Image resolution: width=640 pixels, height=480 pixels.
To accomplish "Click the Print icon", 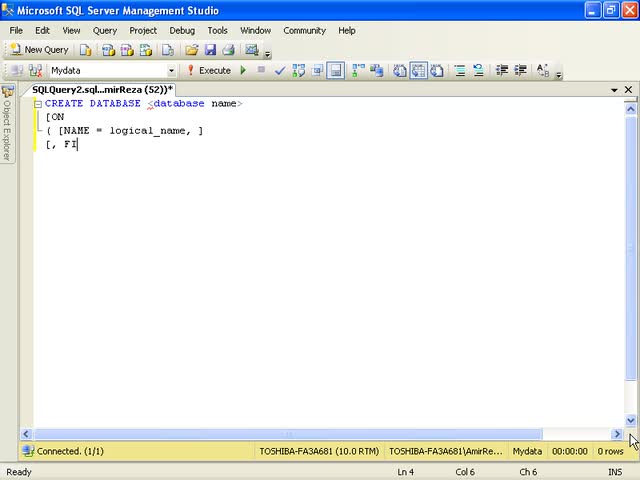I will point(229,50).
